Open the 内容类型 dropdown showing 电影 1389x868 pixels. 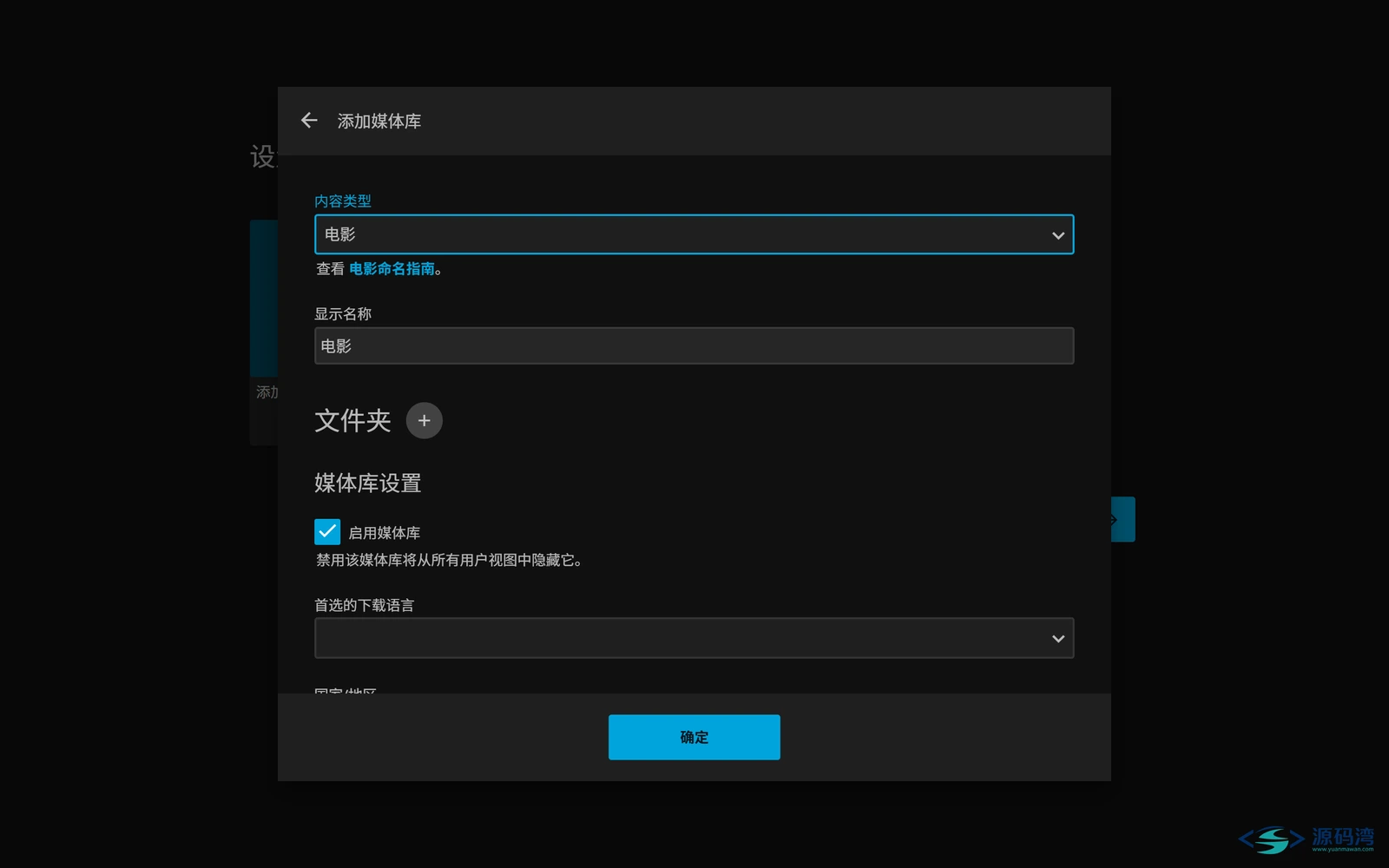pyautogui.click(x=694, y=234)
